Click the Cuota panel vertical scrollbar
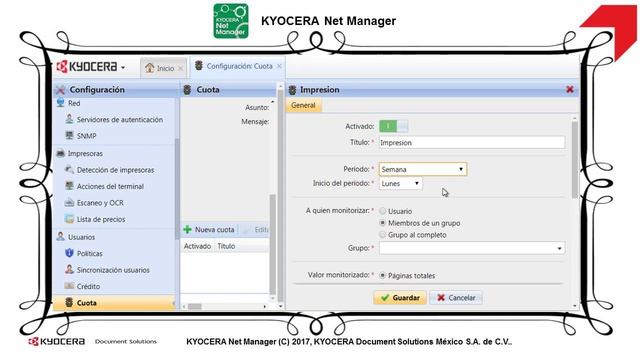Screen dimensions: 640x360 280,196
